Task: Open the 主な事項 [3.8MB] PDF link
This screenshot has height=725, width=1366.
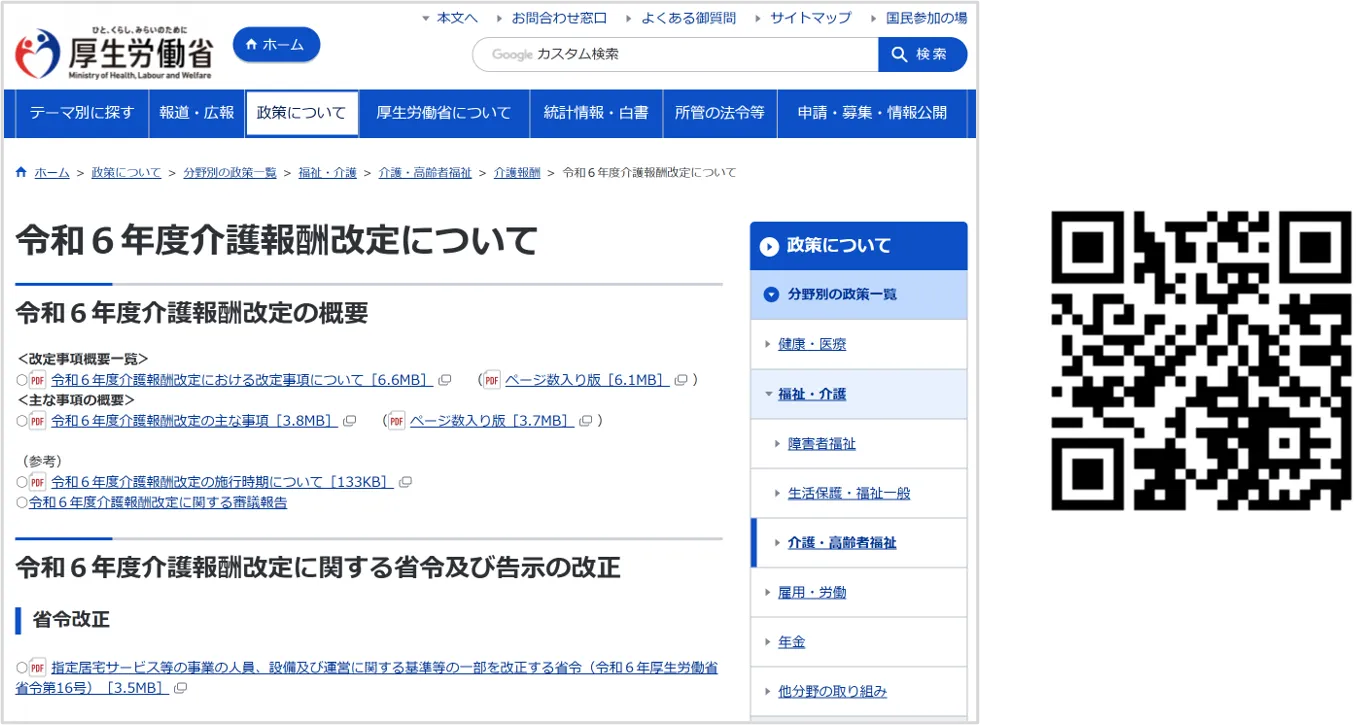Action: click(x=194, y=421)
